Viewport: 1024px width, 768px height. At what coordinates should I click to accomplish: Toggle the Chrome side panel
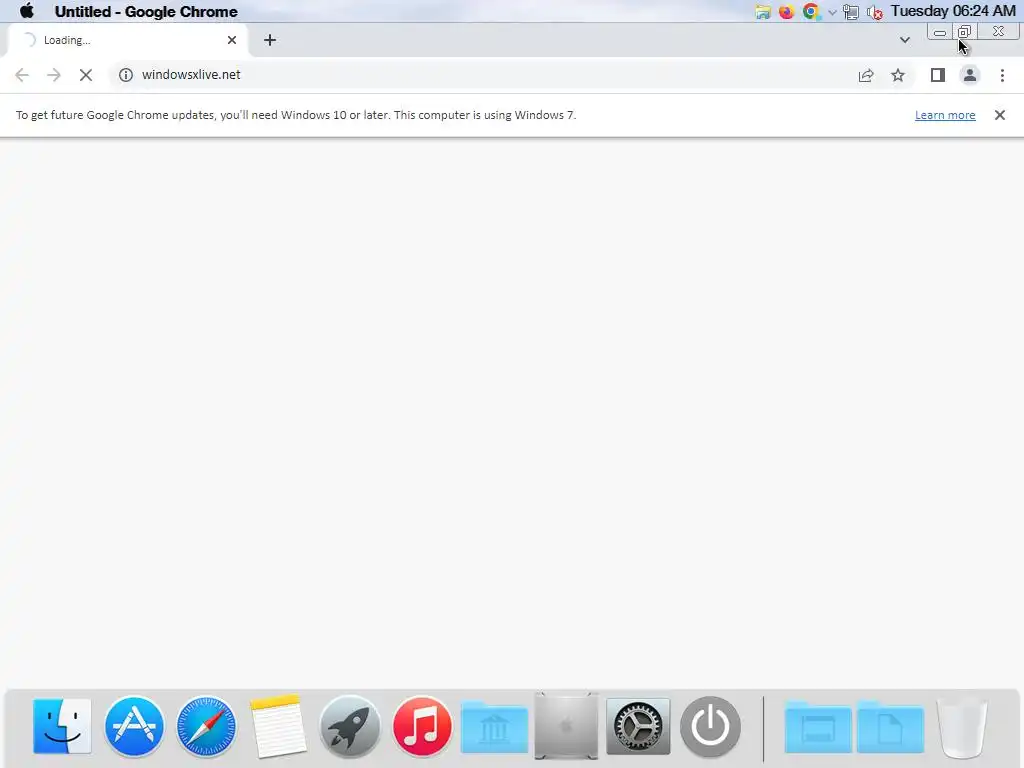(x=938, y=75)
